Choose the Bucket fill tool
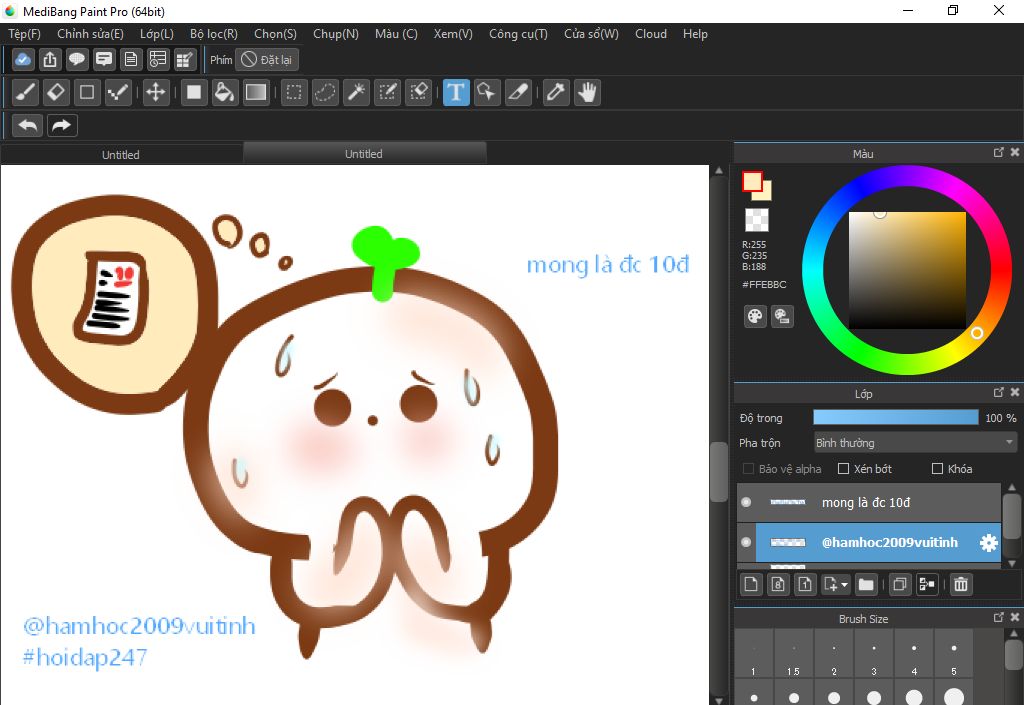The width and height of the screenshot is (1024, 705). (x=225, y=93)
